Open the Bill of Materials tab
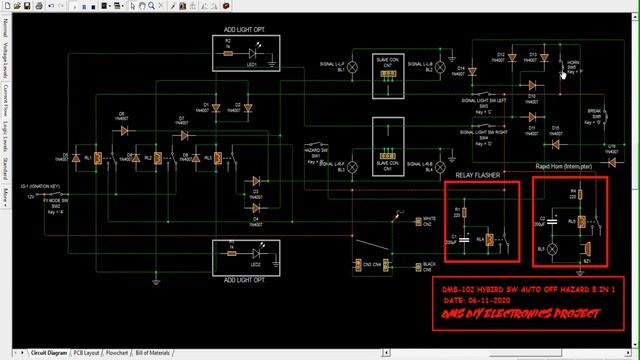This screenshot has height=360, width=640. pos(152,353)
